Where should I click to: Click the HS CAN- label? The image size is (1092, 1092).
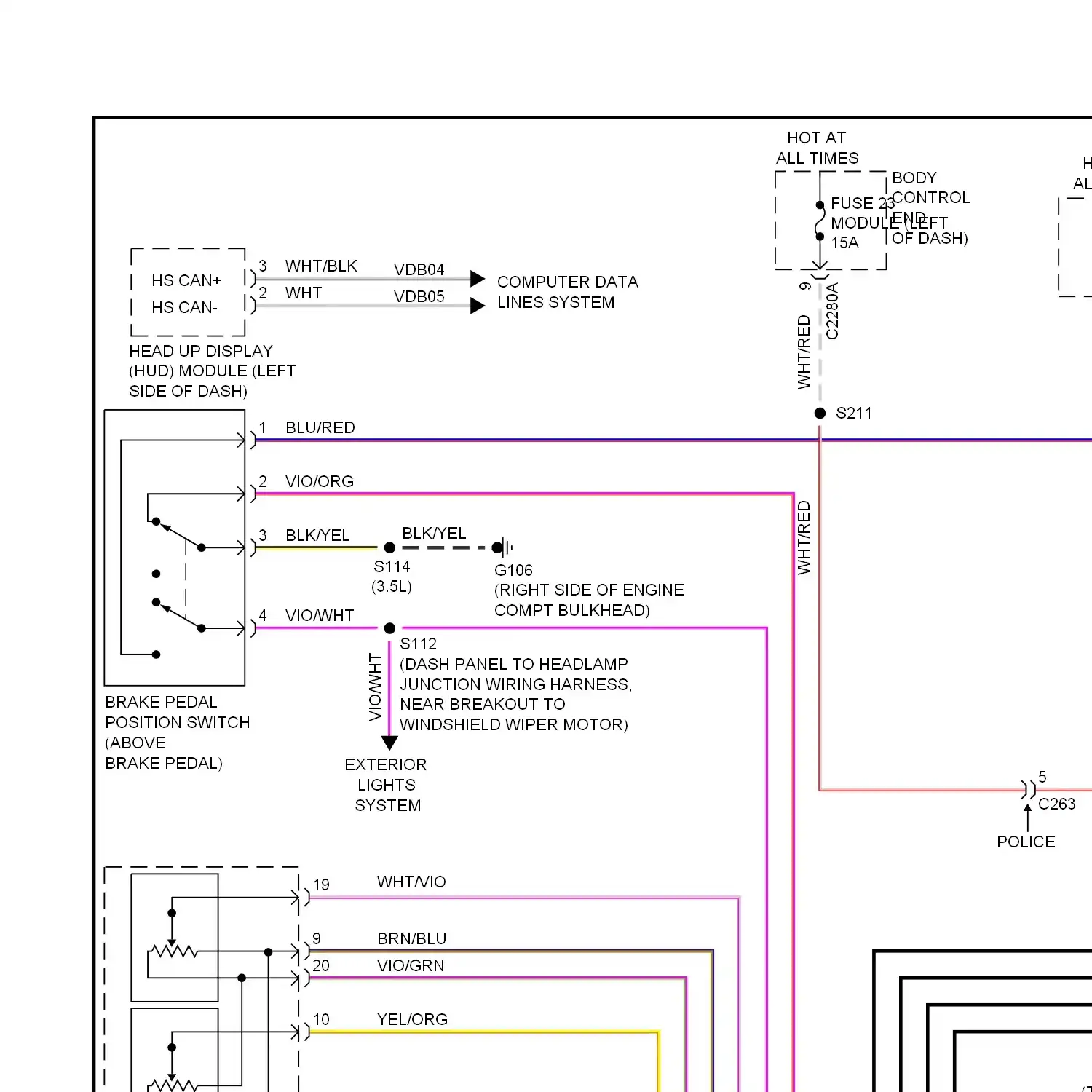(184, 307)
